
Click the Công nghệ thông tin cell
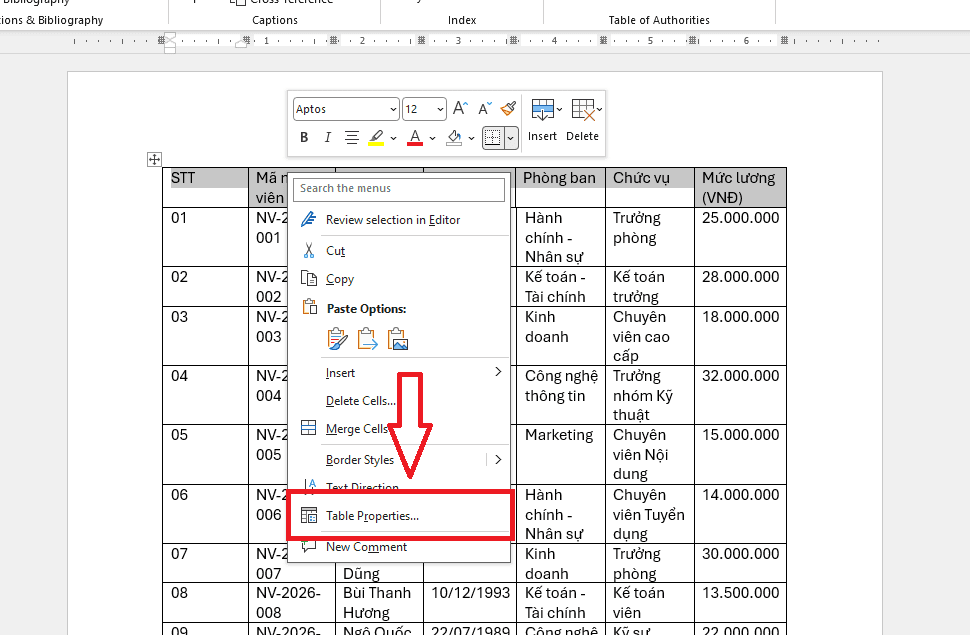pos(560,395)
